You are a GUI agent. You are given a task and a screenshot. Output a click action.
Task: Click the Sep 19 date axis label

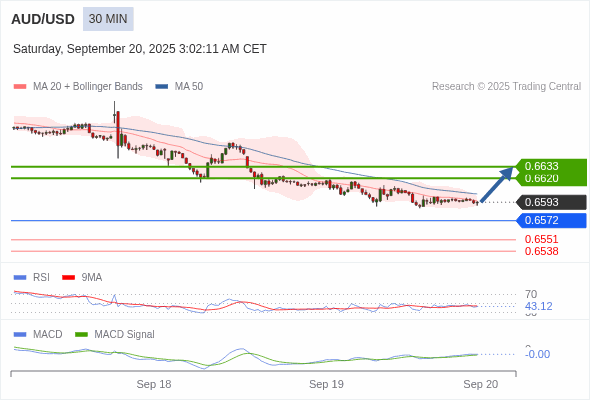click(326, 384)
